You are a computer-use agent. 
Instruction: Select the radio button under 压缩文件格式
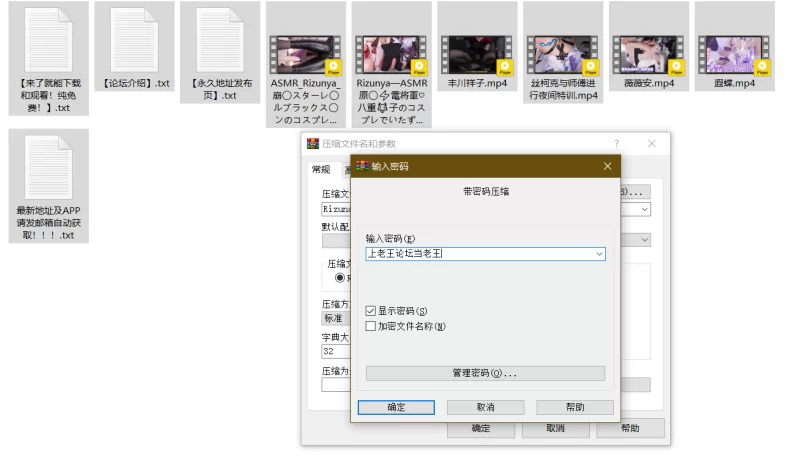(x=340, y=278)
